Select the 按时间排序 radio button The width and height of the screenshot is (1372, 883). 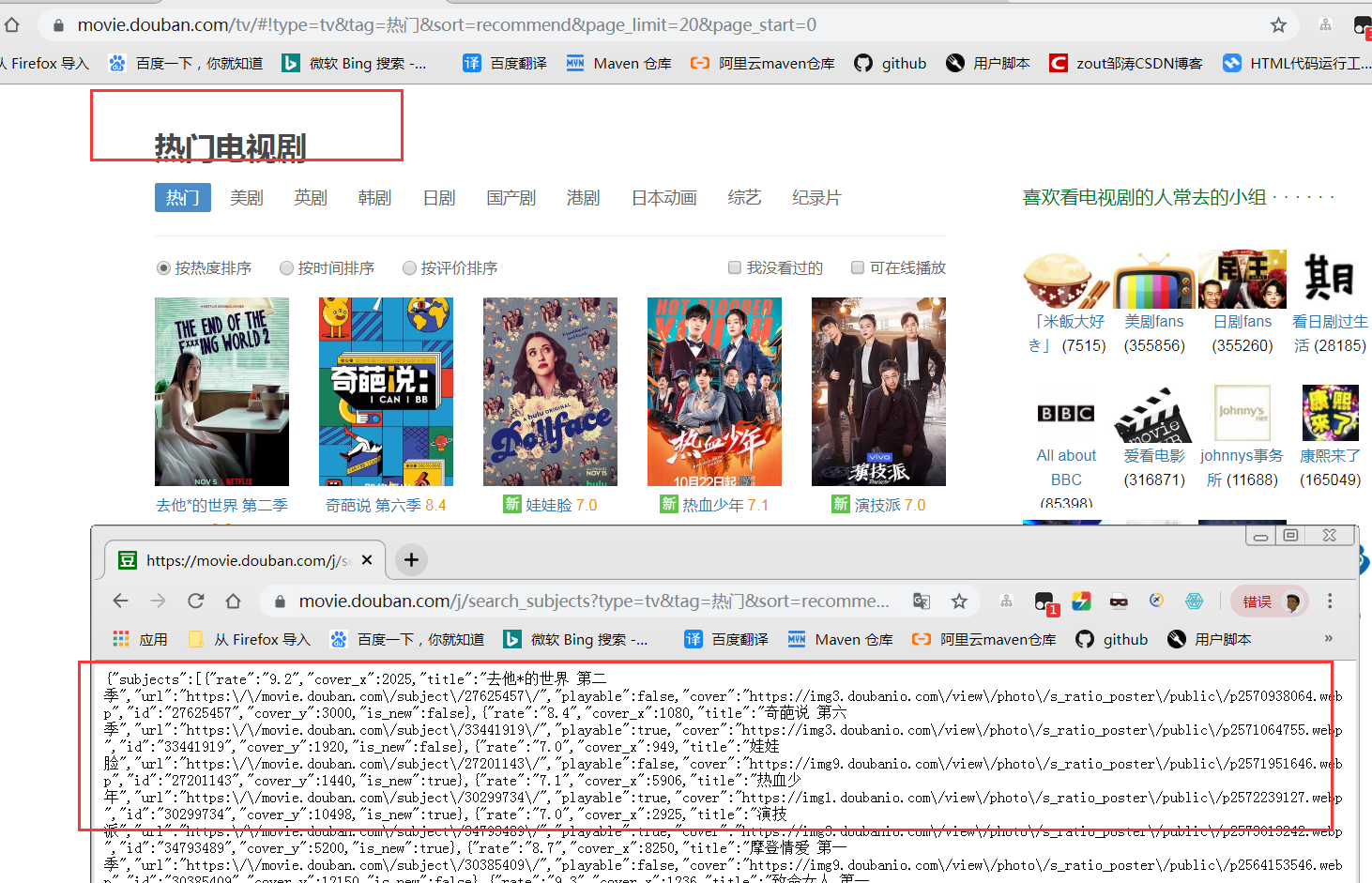286,267
